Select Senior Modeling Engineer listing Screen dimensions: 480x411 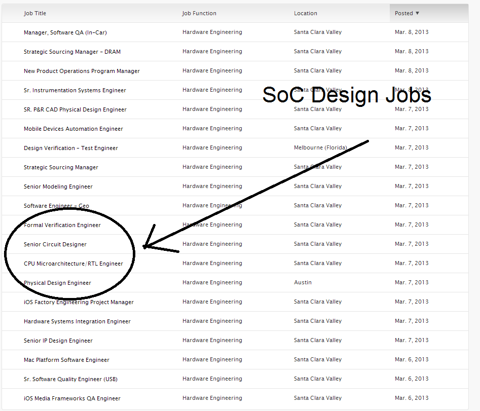click(x=58, y=187)
